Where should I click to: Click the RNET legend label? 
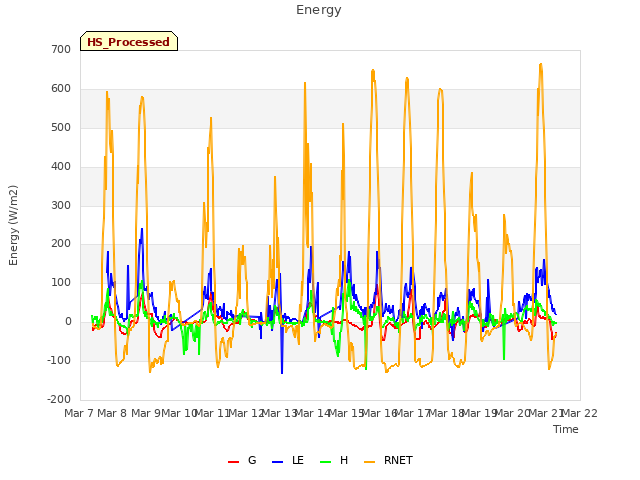398,460
